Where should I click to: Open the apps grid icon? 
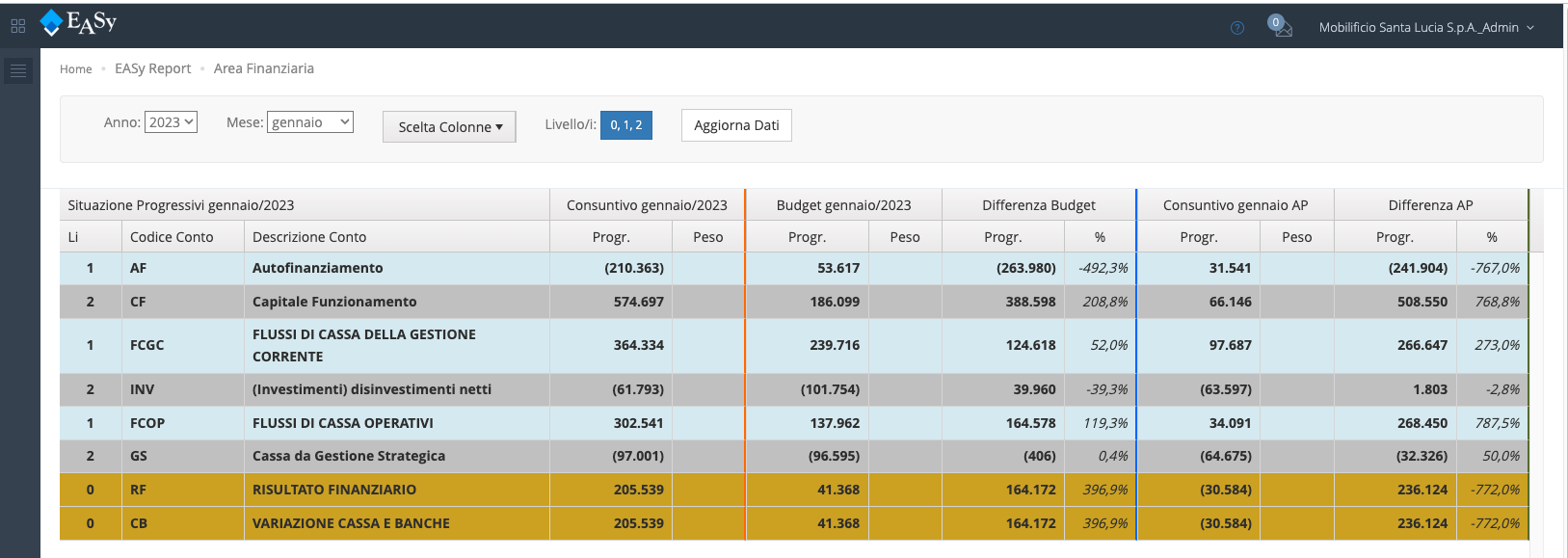tap(17, 26)
